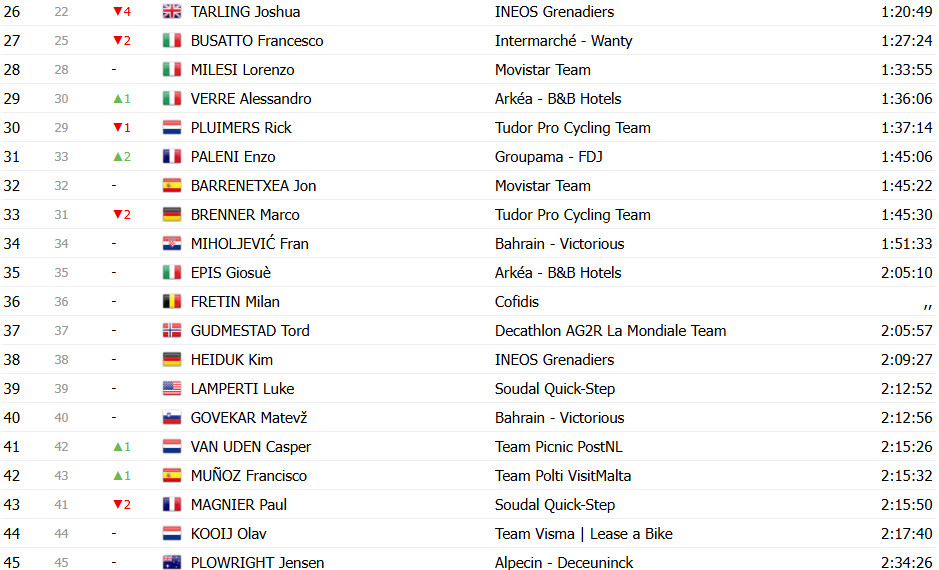This screenshot has width=939, height=570.
Task: Open Decathlon AG2R La Mondiale Team link
Action: click(610, 331)
